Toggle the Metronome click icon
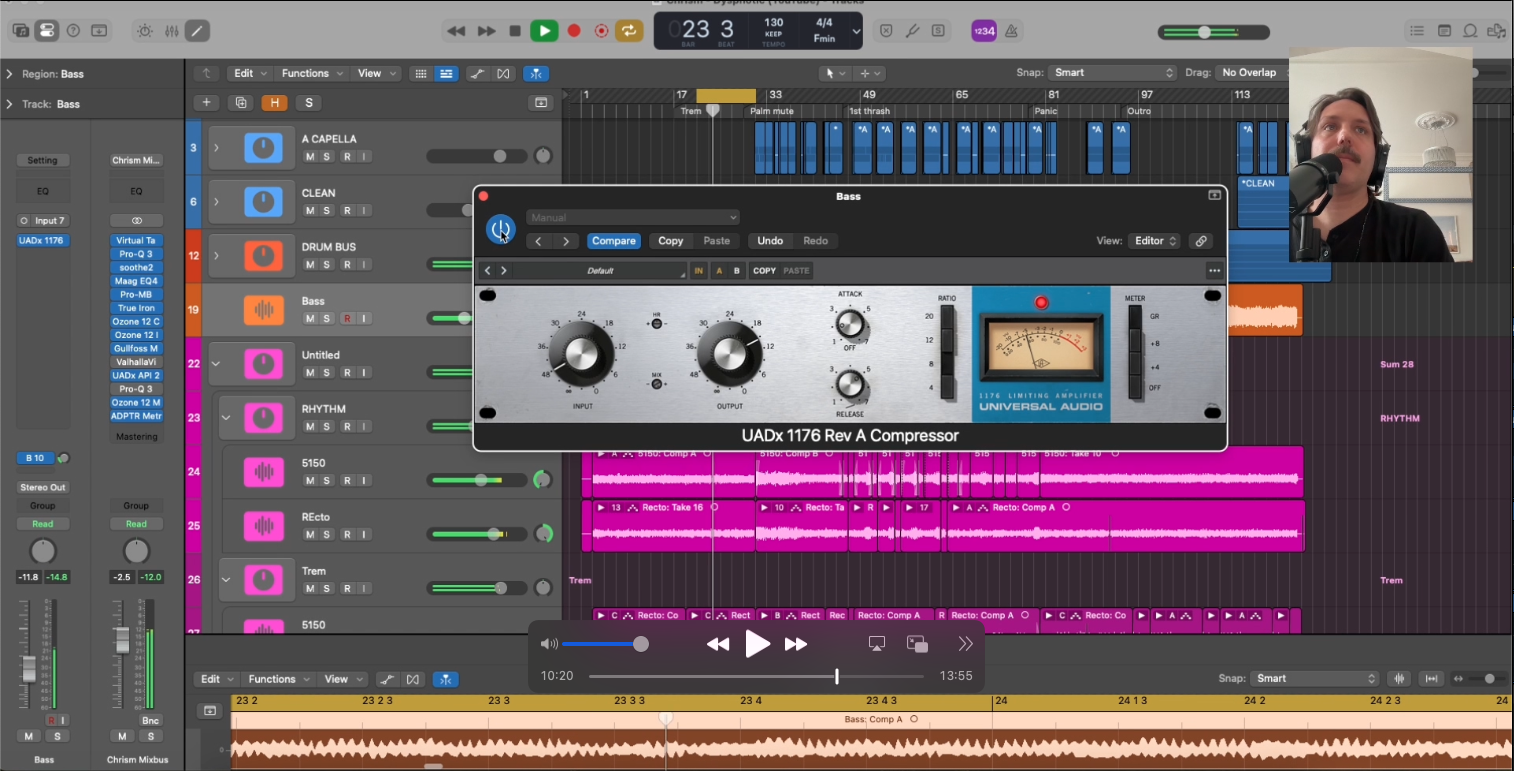This screenshot has width=1514, height=771. coord(1011,31)
